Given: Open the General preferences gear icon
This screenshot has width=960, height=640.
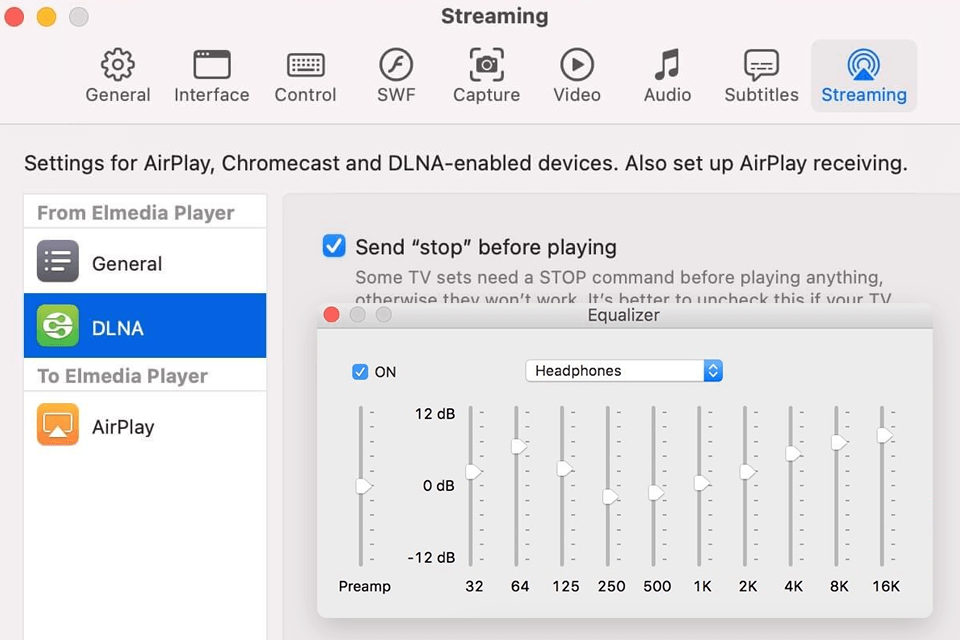Looking at the screenshot, I should (x=118, y=64).
